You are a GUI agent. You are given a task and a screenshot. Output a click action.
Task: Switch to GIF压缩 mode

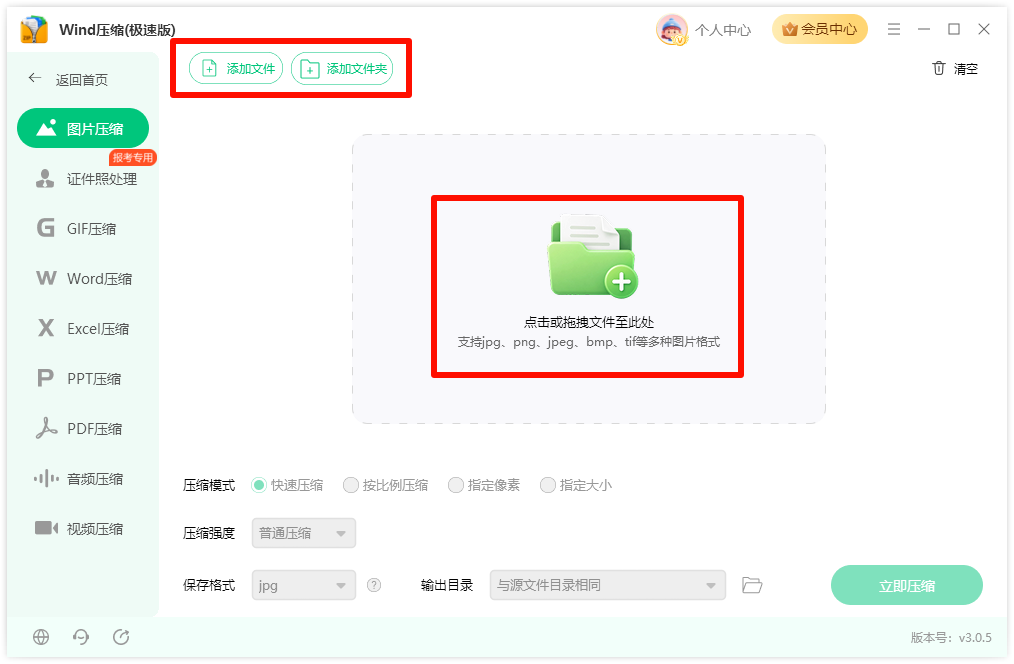pos(76,228)
